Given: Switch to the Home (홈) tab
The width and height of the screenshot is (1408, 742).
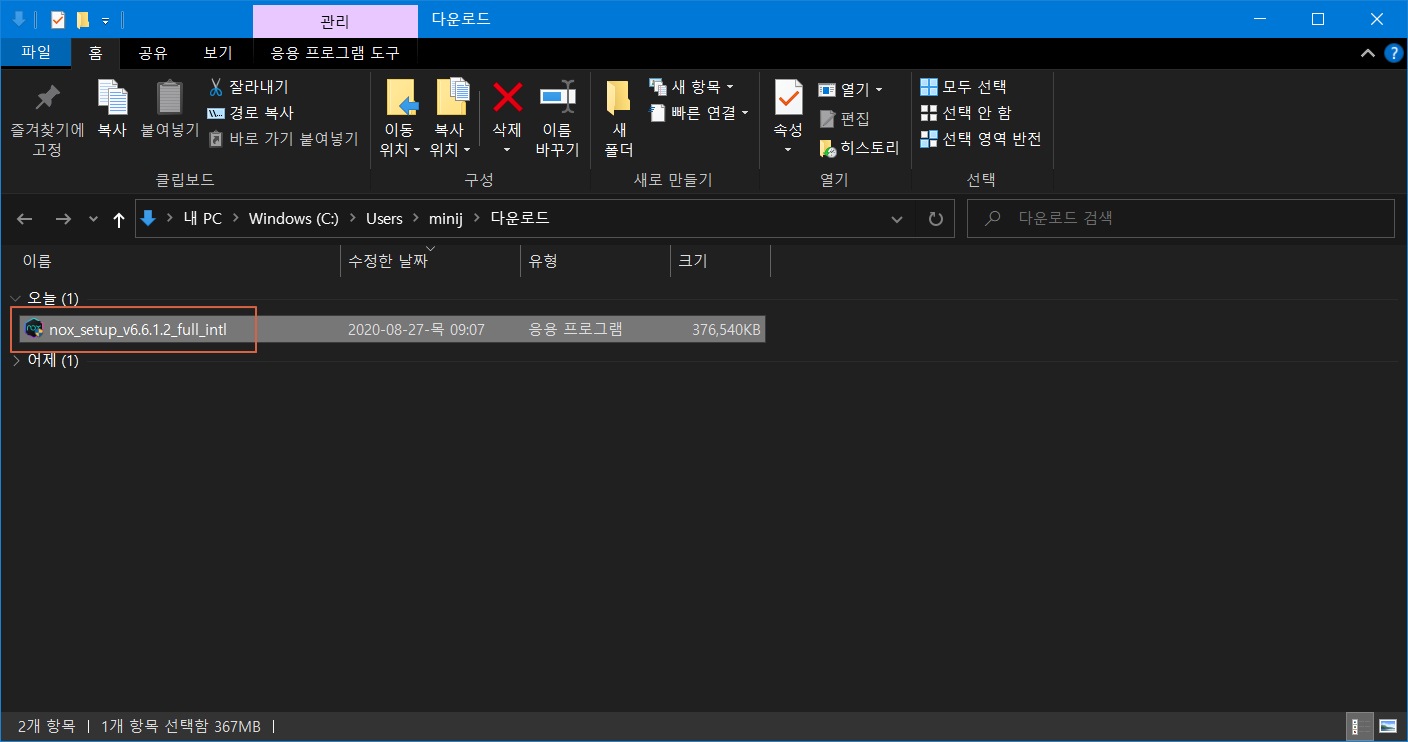Looking at the screenshot, I should click(x=95, y=53).
